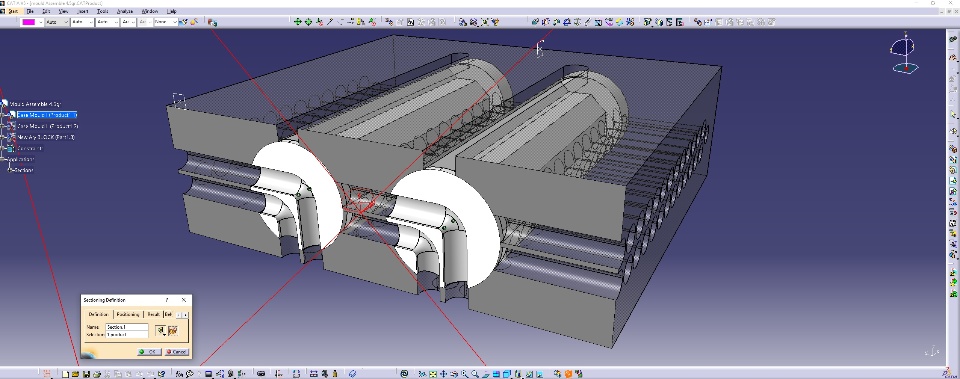Click the New document icon in bottom toolbar

point(66,373)
